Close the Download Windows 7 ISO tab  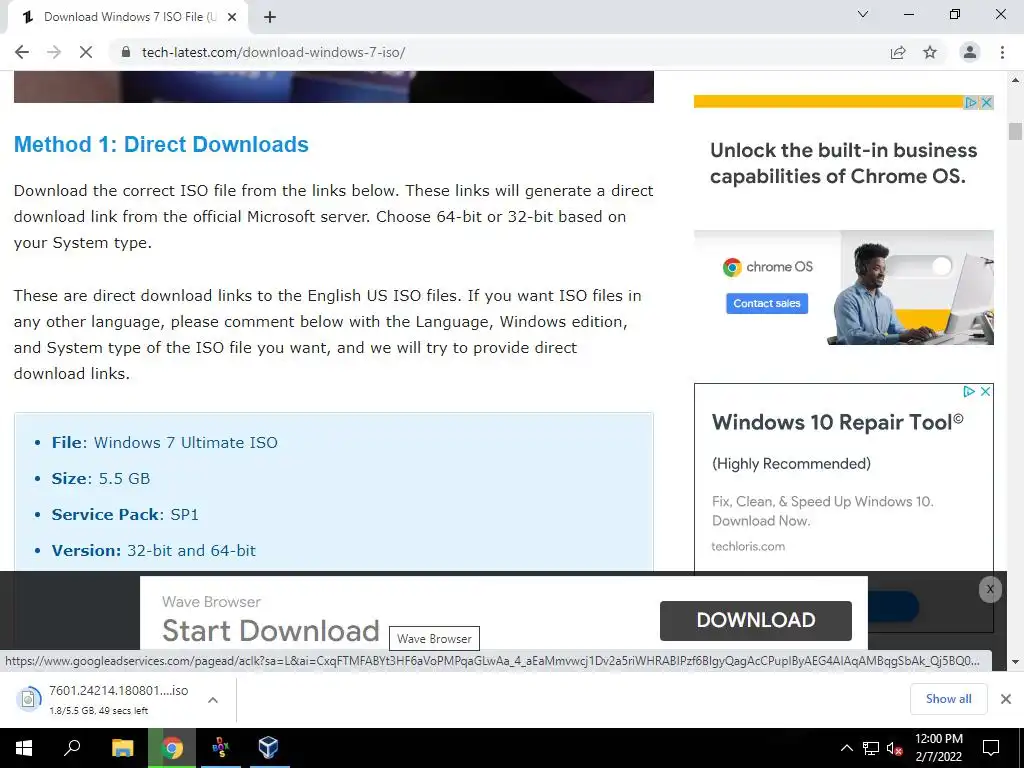tap(231, 17)
